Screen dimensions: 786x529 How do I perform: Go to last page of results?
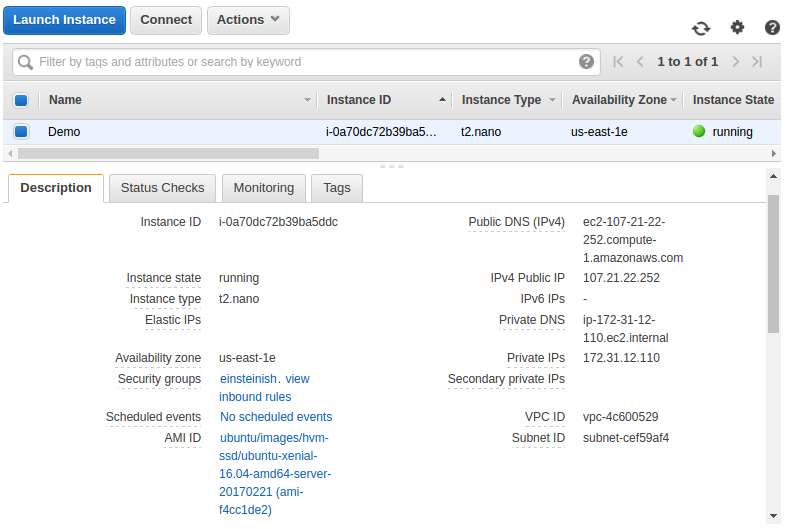[757, 62]
